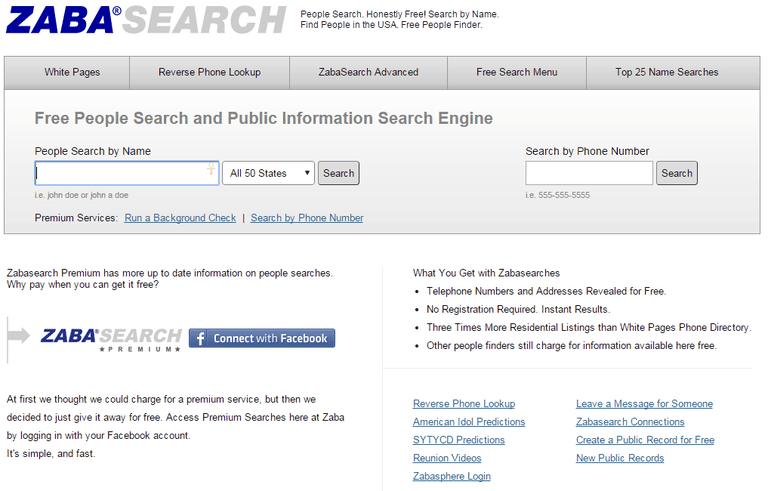Open Run a Background Check link
This screenshot has width=768, height=491.
pos(180,218)
